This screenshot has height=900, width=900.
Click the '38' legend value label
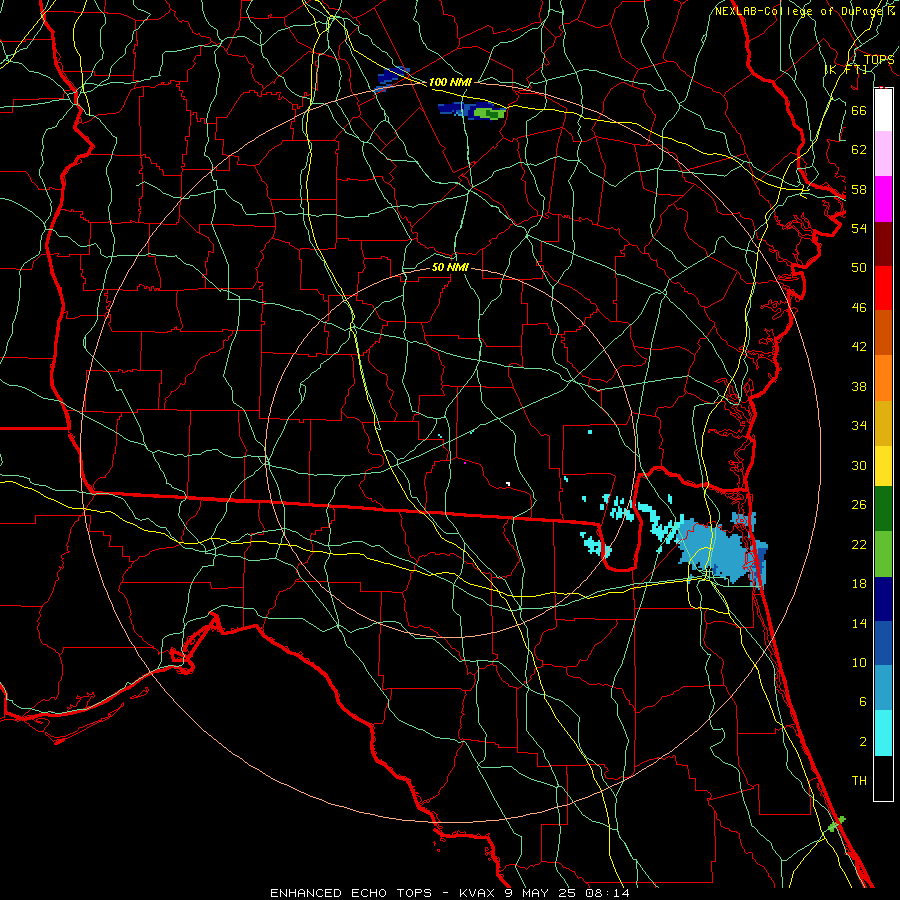[859, 386]
